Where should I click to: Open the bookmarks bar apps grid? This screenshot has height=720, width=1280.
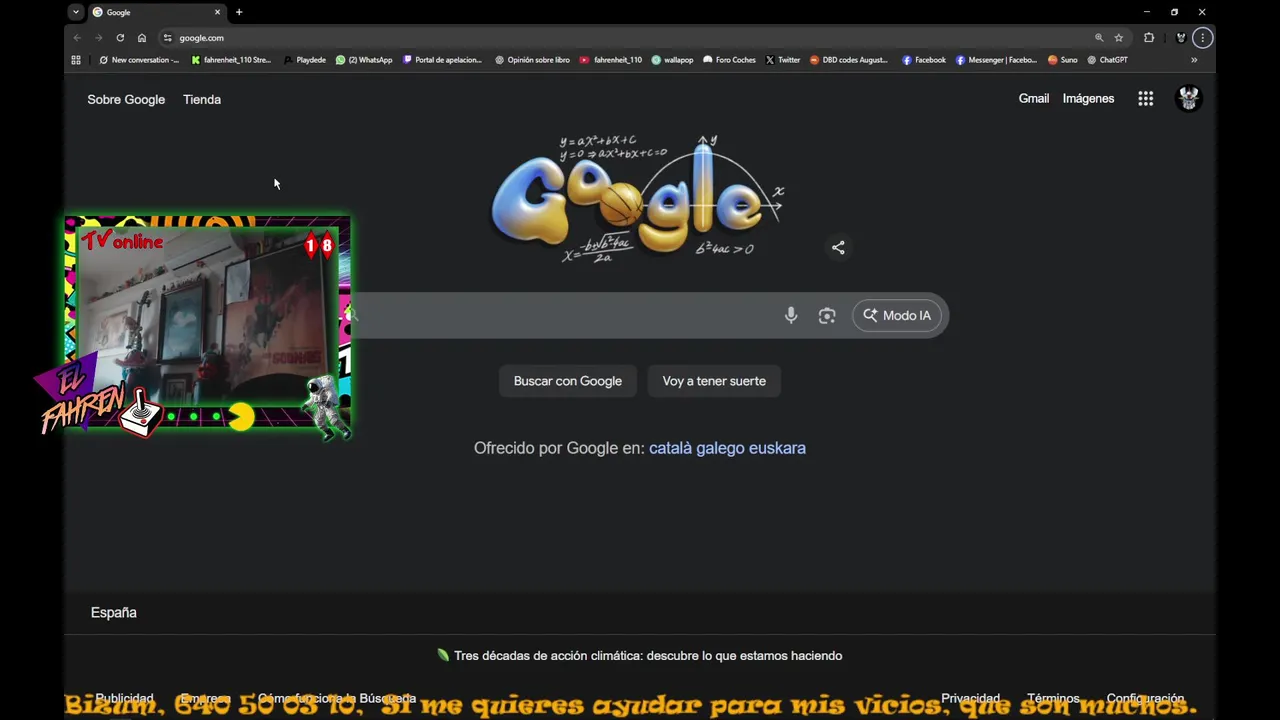[76, 60]
